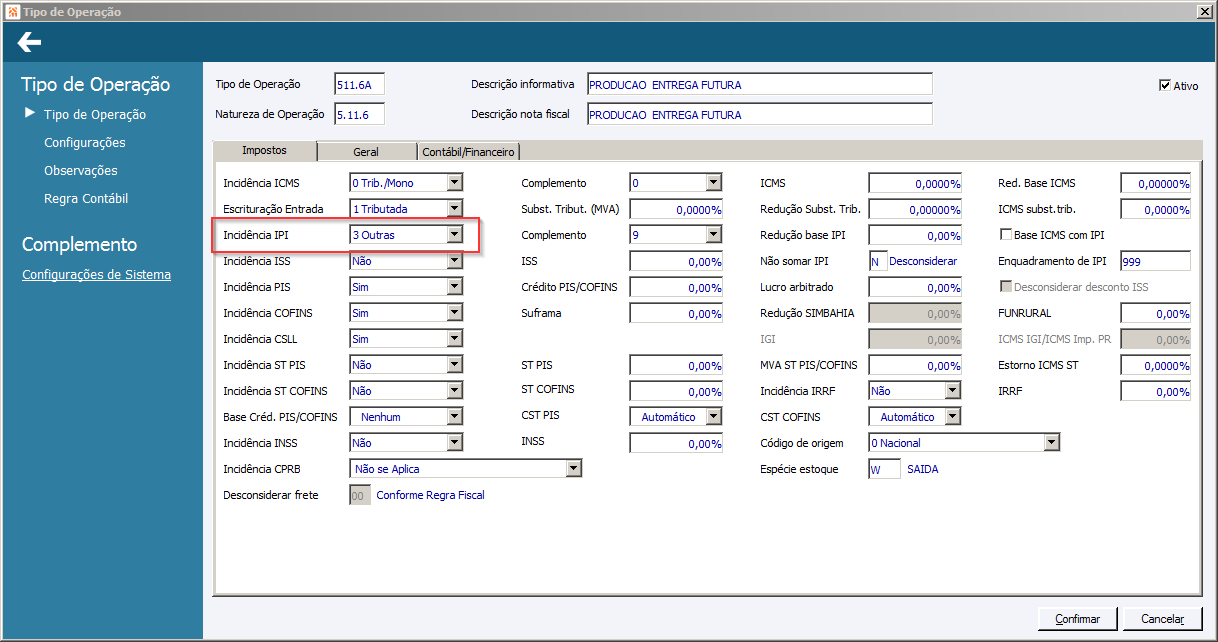
Task: Open the Incidência ICMS dropdown
Action: pos(455,183)
